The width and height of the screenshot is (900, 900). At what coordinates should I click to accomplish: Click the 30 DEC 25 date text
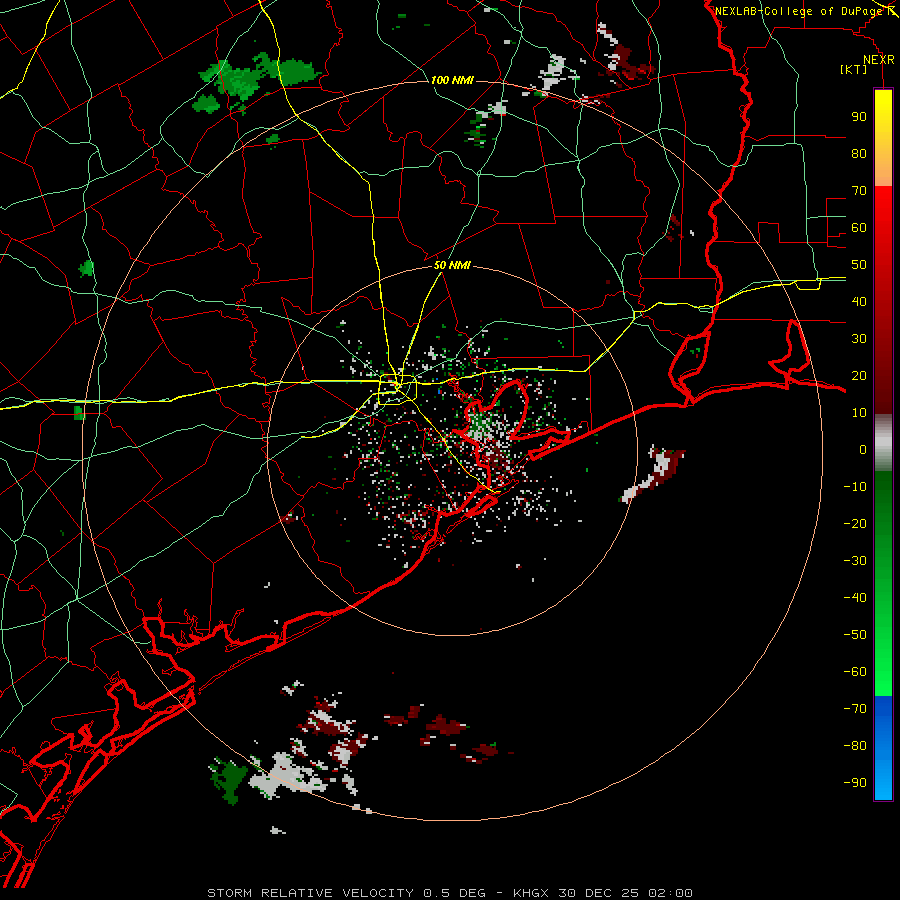click(x=598, y=893)
